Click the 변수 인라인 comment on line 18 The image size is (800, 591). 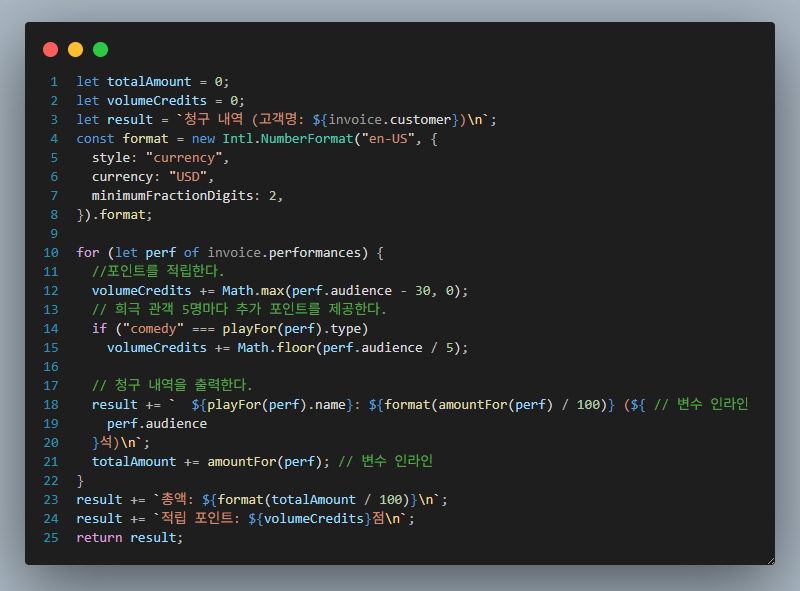click(701, 404)
